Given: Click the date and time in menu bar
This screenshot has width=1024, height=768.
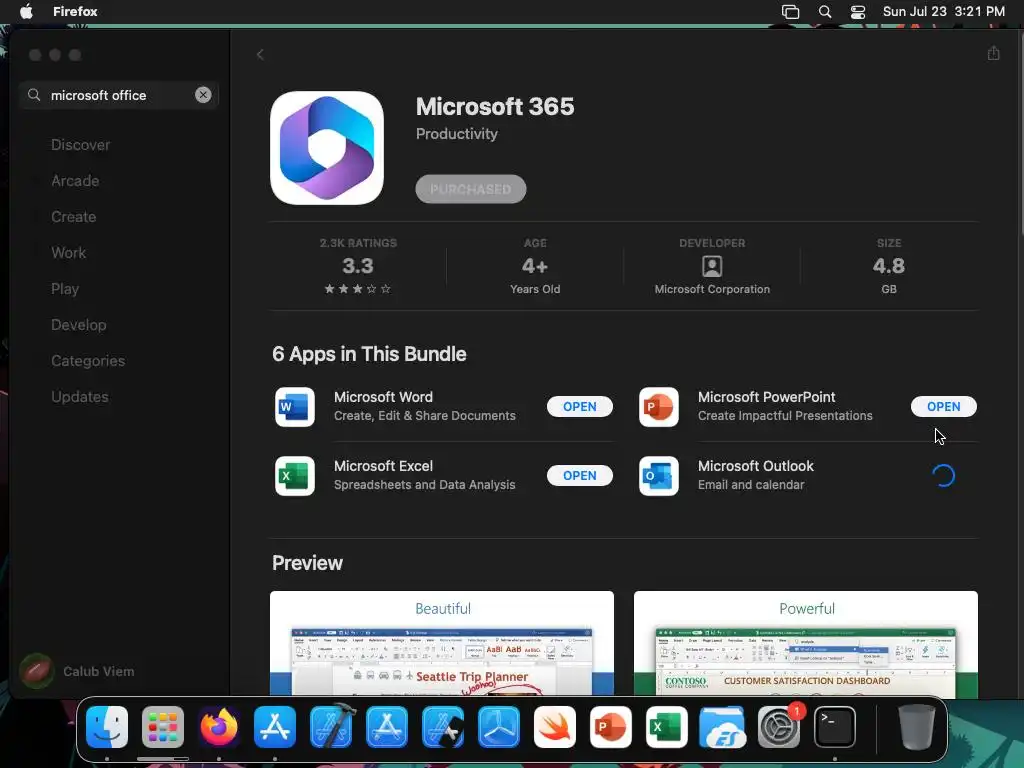Looking at the screenshot, I should click(x=944, y=11).
